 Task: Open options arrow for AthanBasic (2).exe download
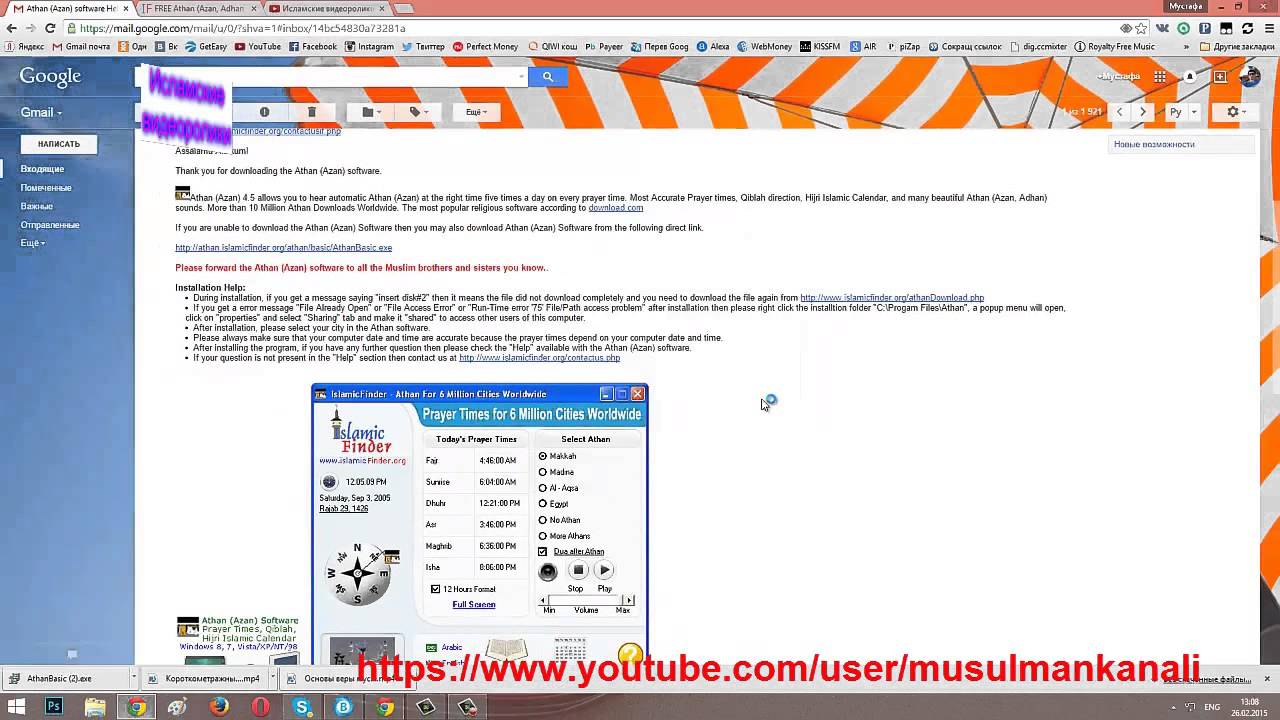[x=134, y=679]
